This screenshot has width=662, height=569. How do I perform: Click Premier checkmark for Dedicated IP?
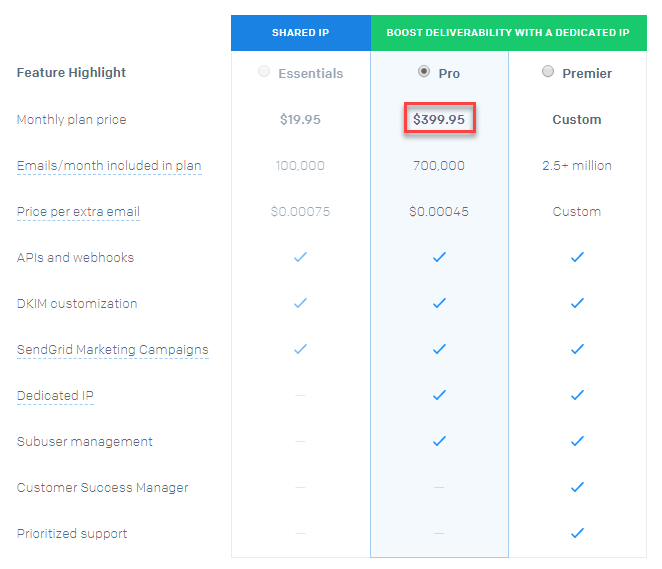tap(577, 395)
